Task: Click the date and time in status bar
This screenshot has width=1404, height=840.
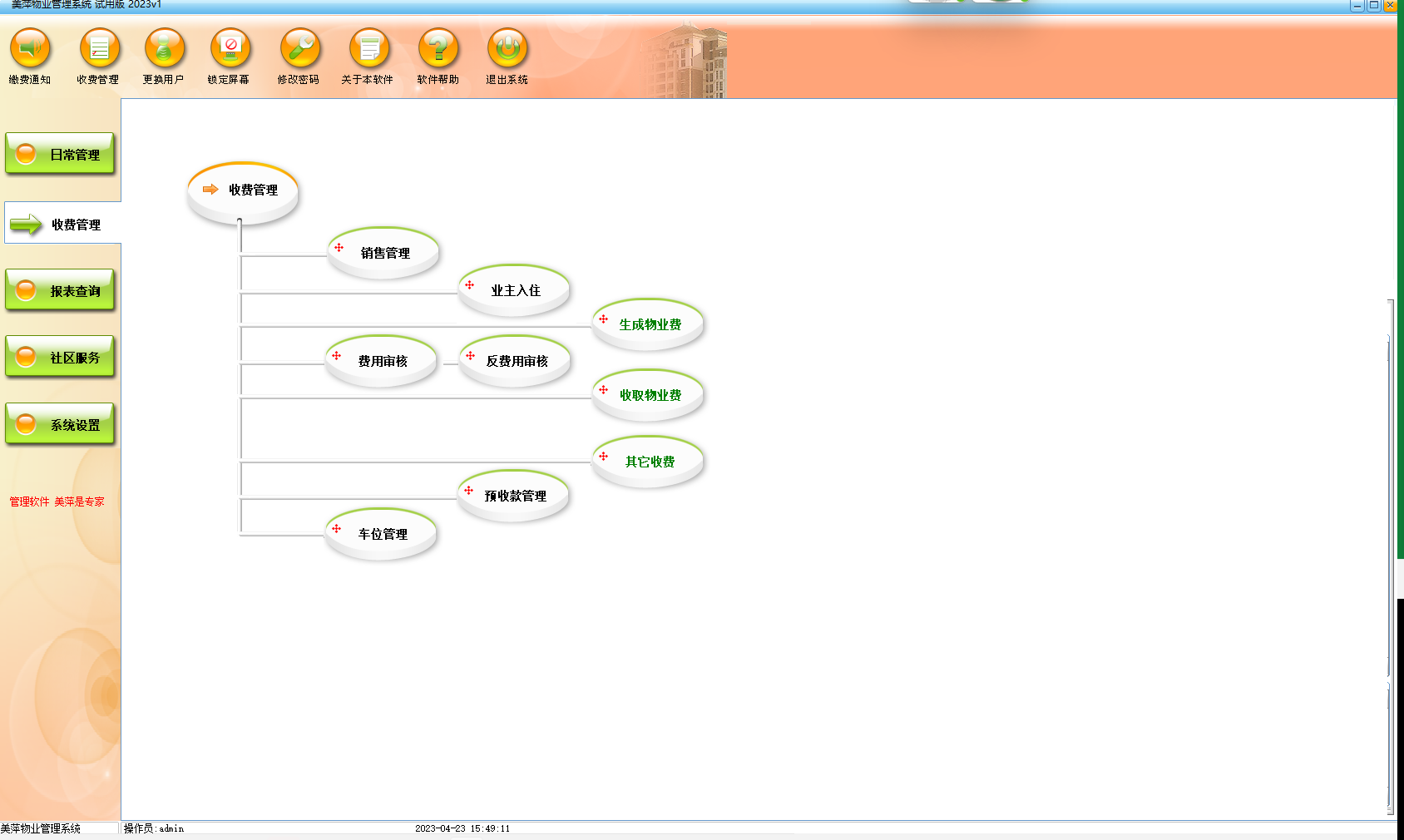Action: pyautogui.click(x=462, y=828)
